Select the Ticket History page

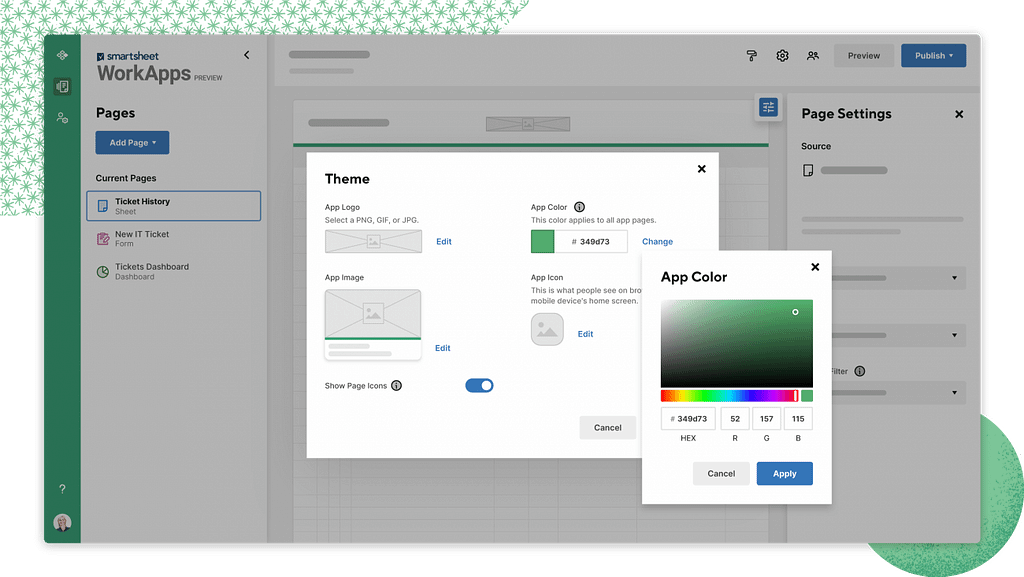point(174,206)
